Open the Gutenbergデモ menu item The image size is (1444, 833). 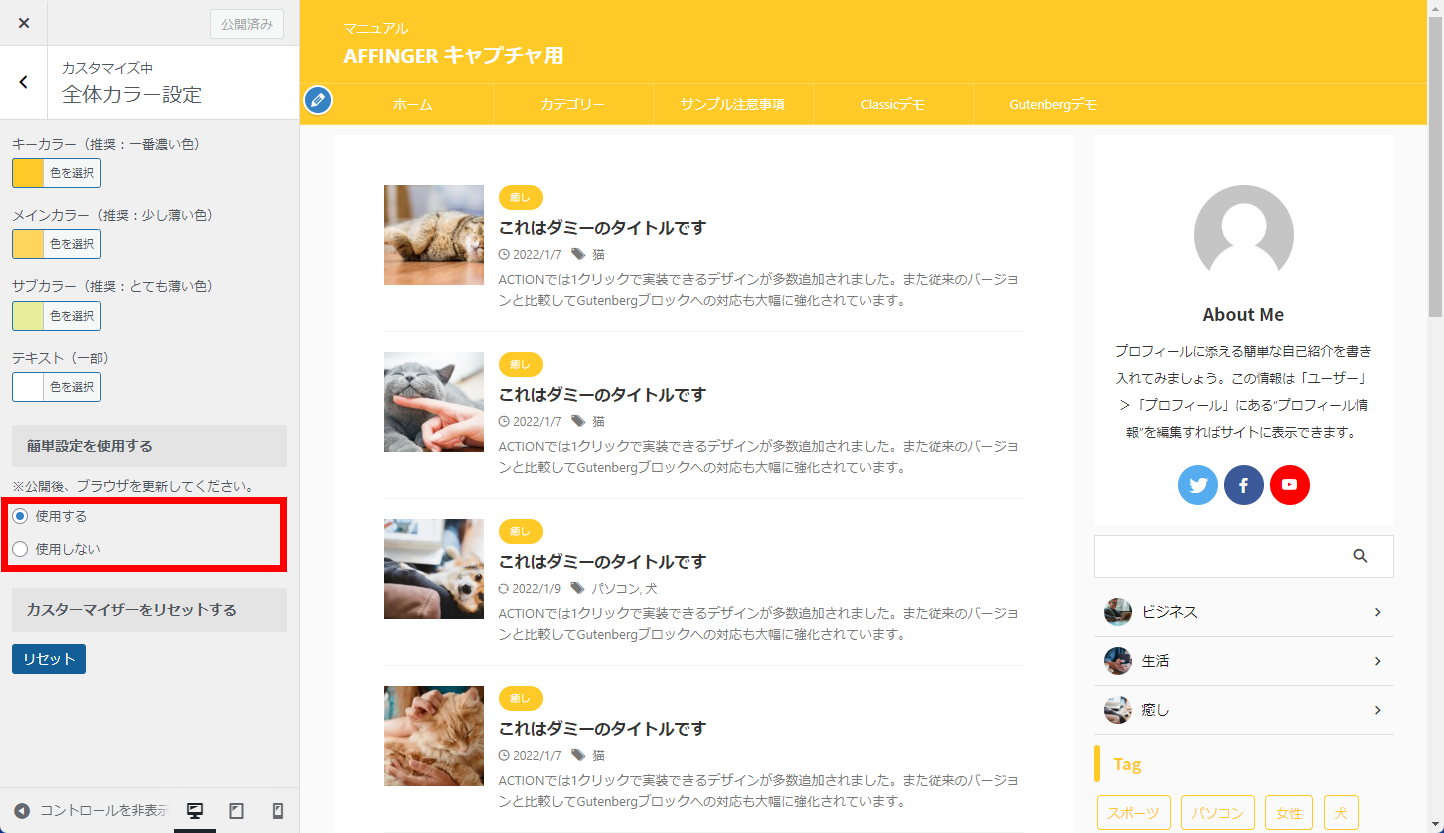(1053, 104)
